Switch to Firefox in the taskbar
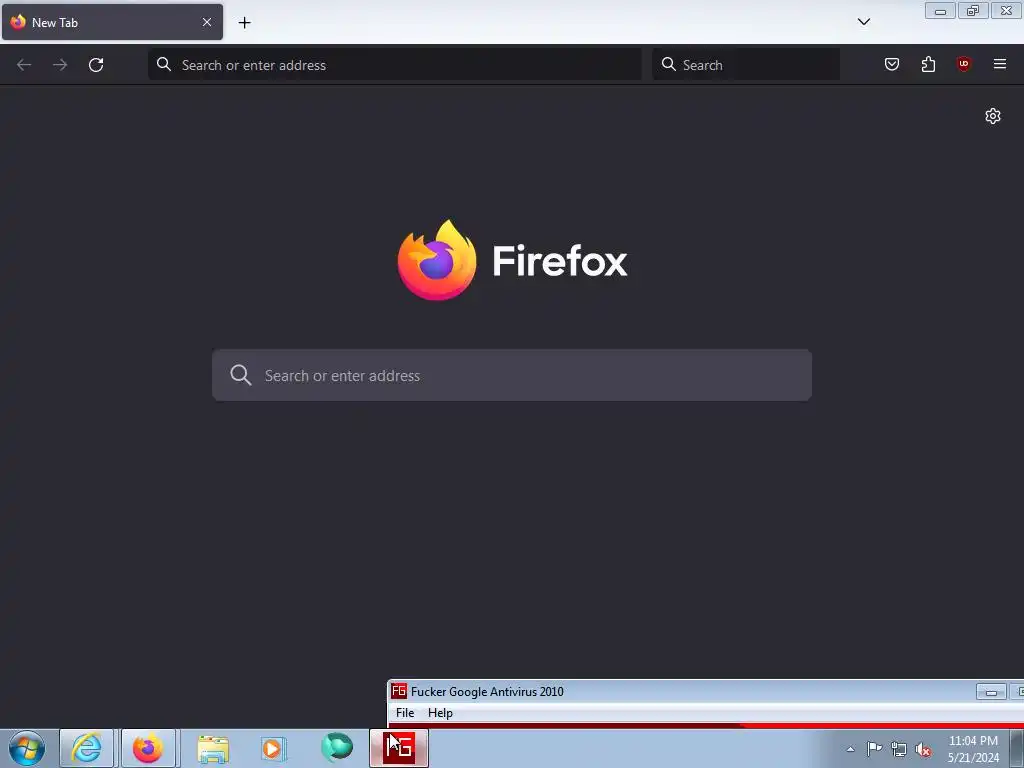Image resolution: width=1024 pixels, height=768 pixels. [x=148, y=748]
